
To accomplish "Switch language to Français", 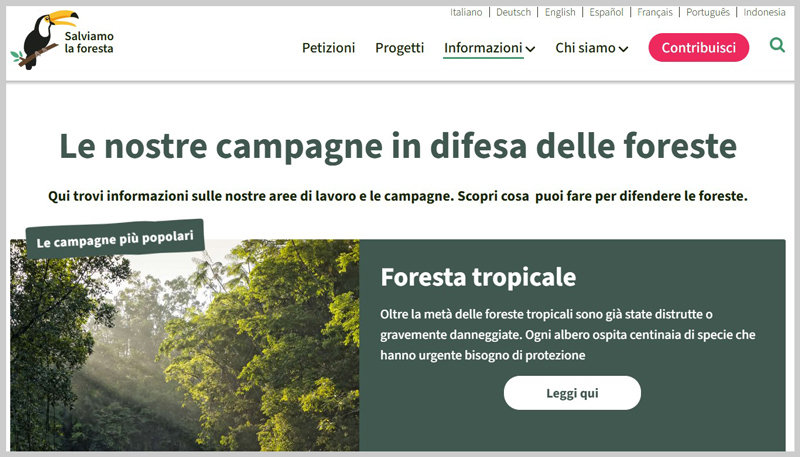I will tap(655, 12).
